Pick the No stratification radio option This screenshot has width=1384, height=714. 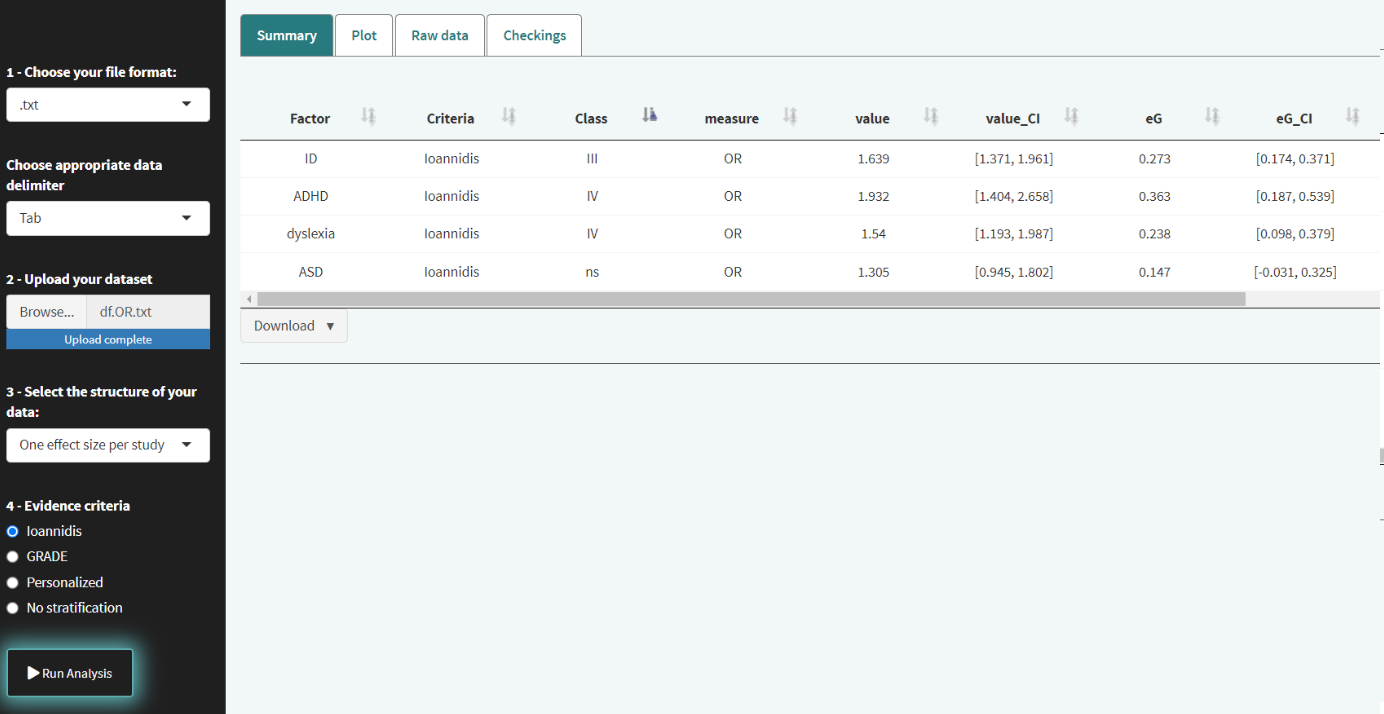13,607
